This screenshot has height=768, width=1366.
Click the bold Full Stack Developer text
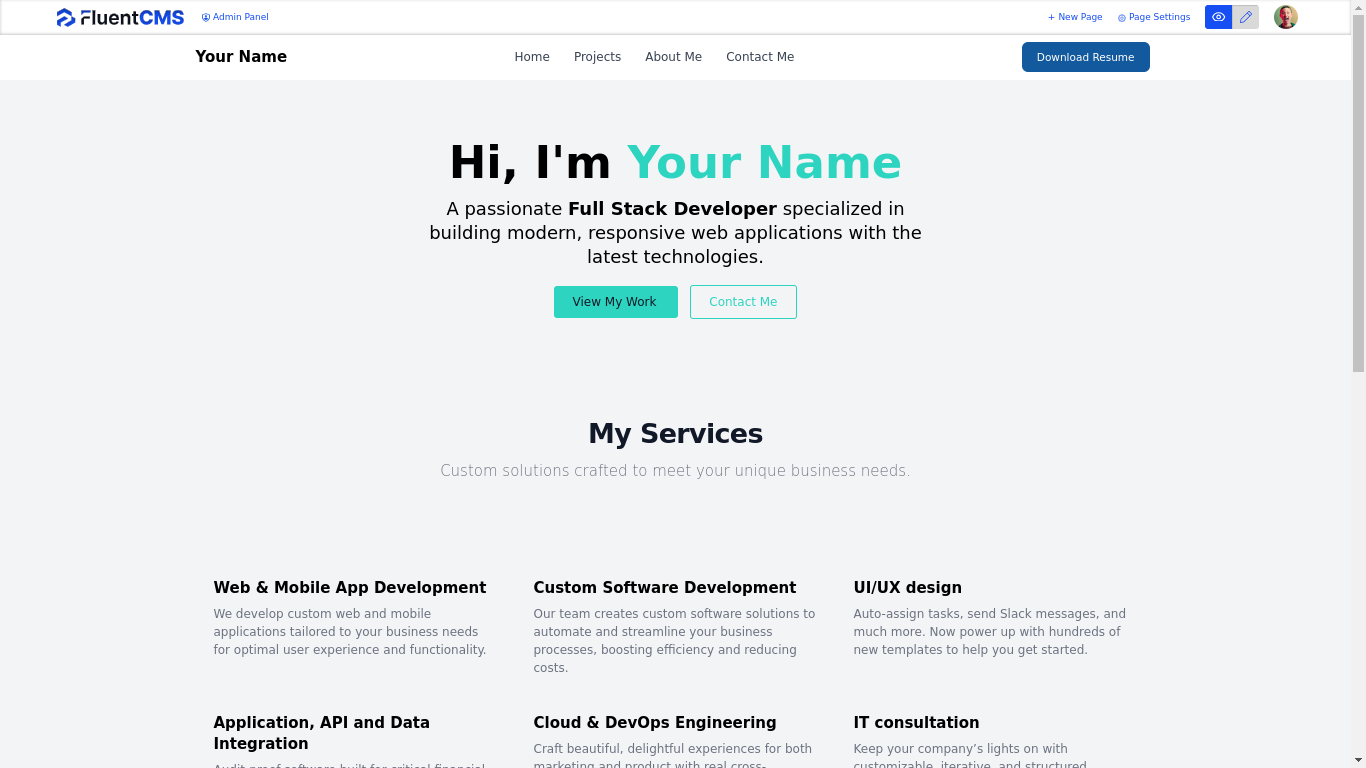pyautogui.click(x=672, y=209)
